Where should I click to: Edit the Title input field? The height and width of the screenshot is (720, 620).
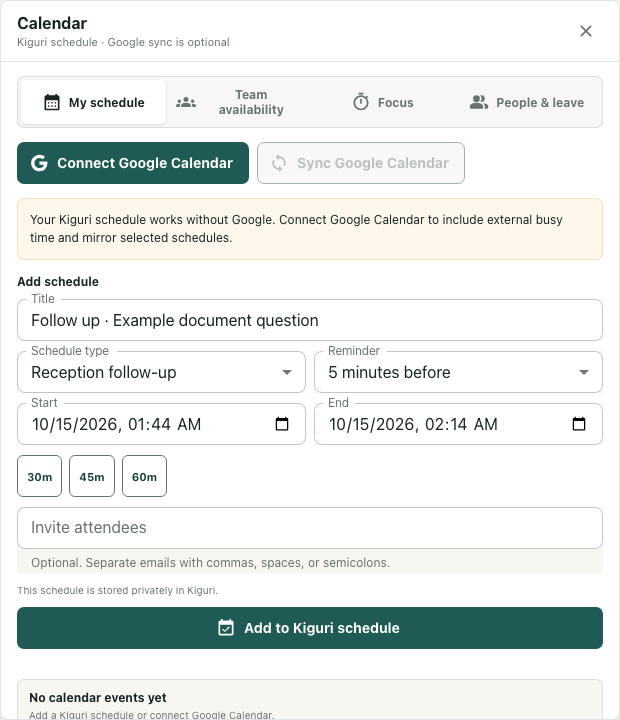click(310, 320)
